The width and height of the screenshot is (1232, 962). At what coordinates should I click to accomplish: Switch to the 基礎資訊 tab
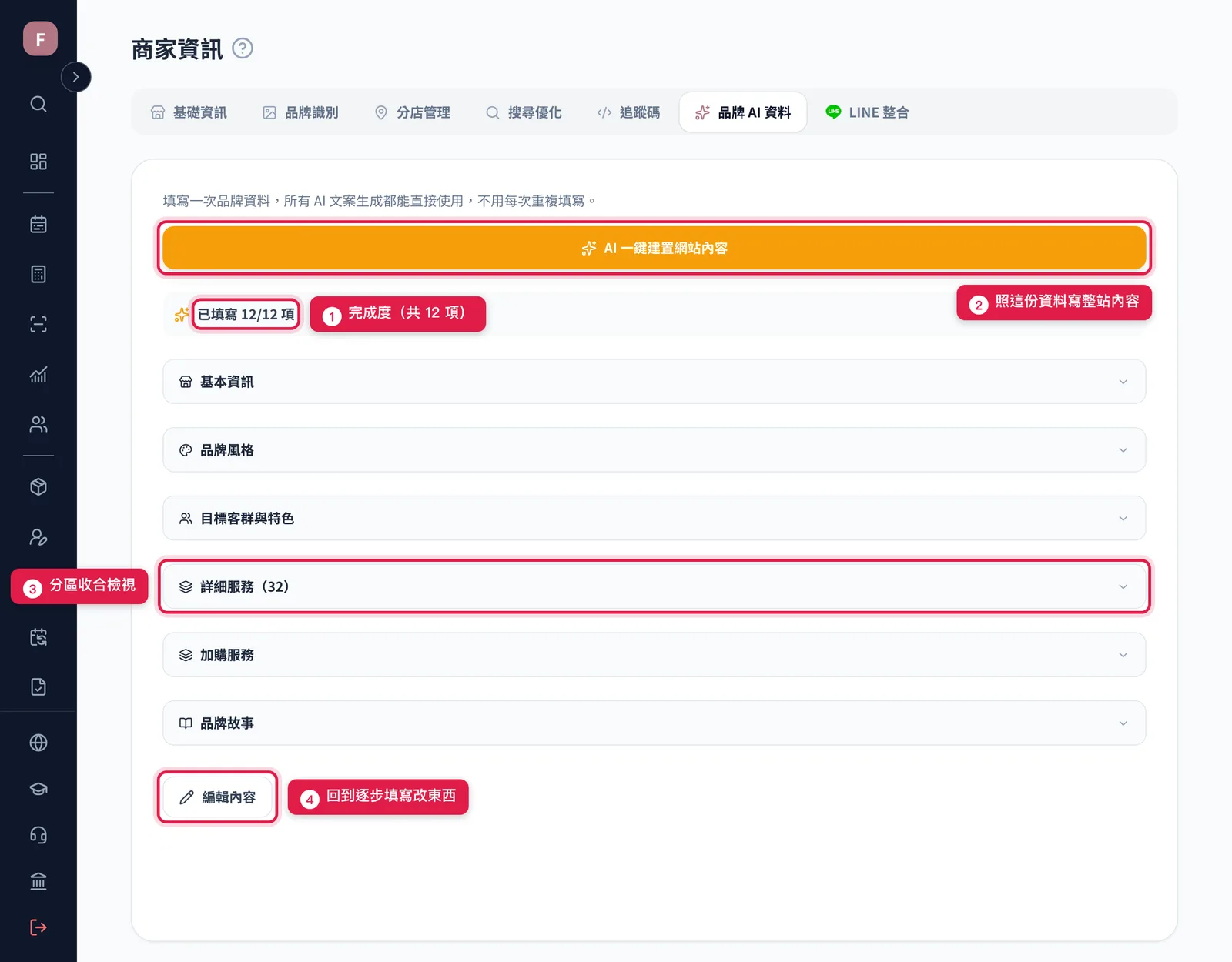pos(189,112)
